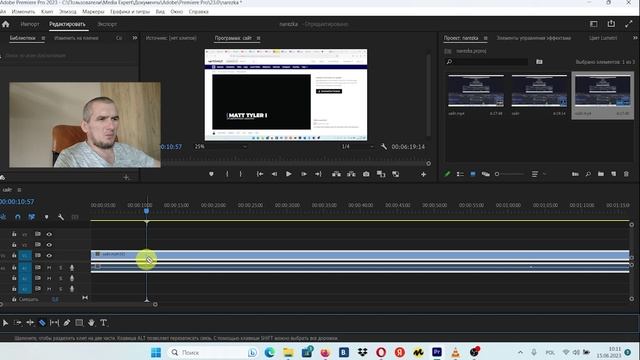Image resolution: width=640 pixels, height=360 pixels.
Task: Select the Track Select Forward tool
Action: pyautogui.click(x=18, y=323)
